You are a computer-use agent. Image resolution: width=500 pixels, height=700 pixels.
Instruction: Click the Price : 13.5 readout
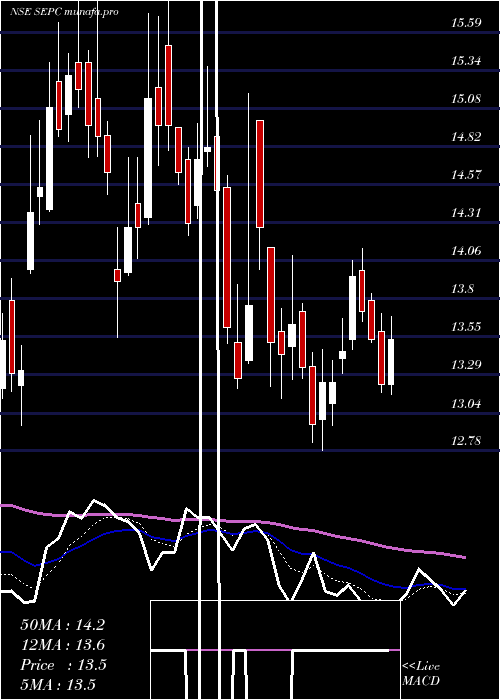point(63,665)
